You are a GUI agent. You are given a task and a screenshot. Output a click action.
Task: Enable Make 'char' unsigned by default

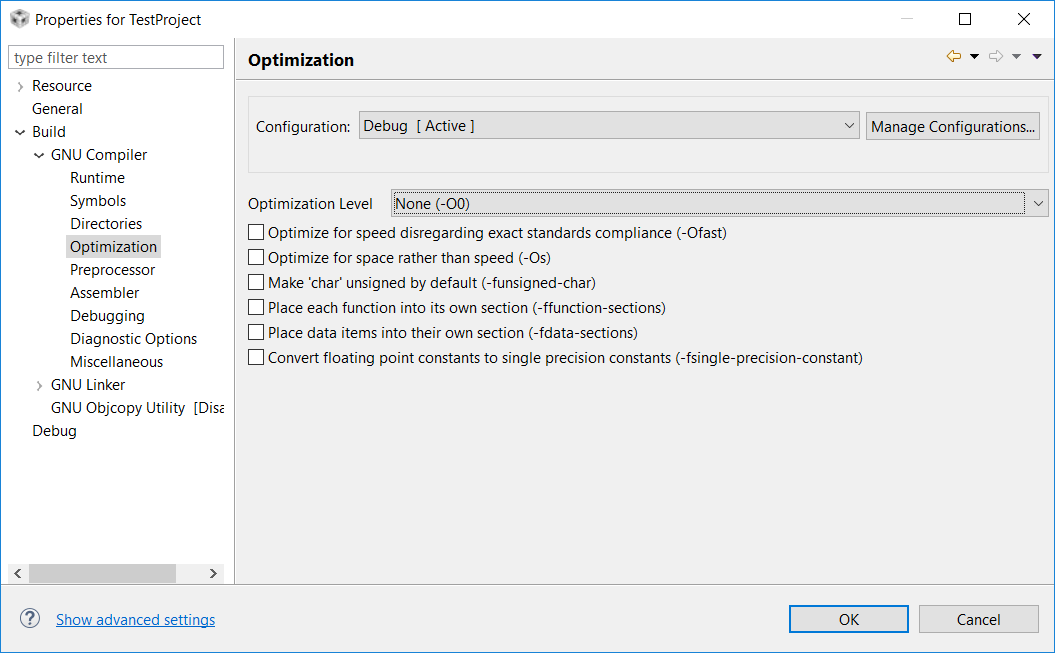(x=256, y=282)
